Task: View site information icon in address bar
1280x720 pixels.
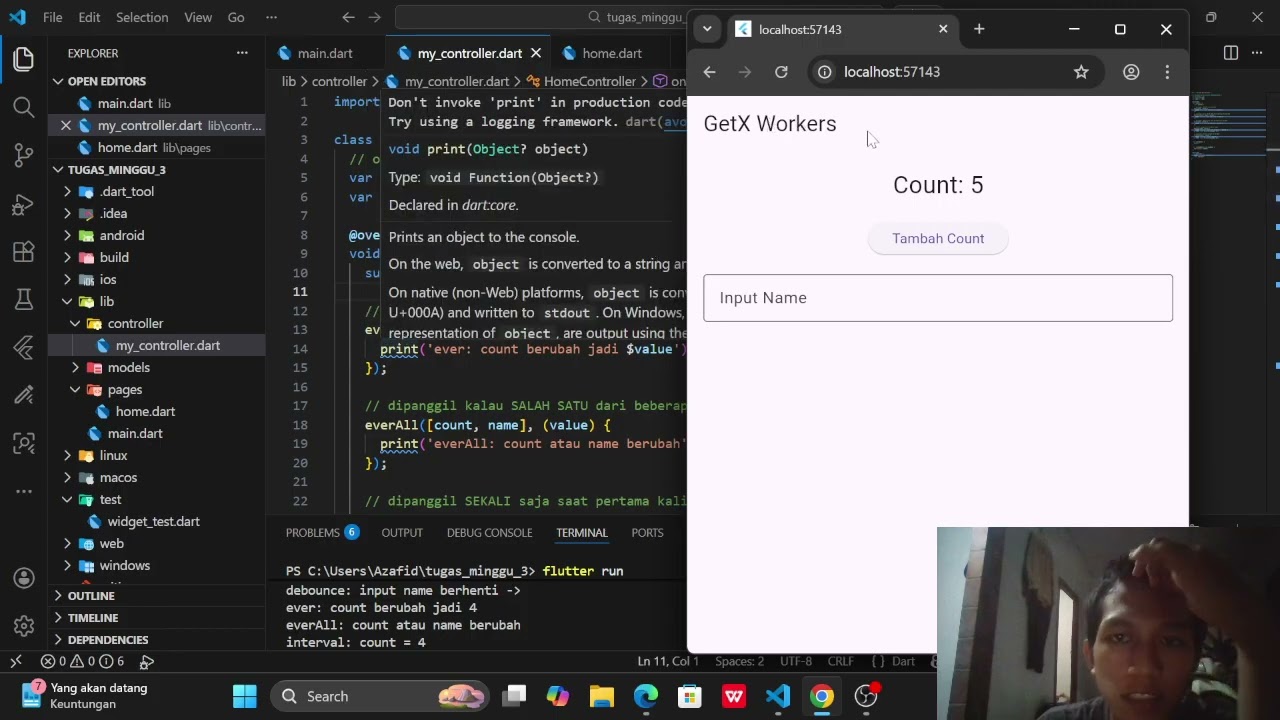Action: coord(824,72)
